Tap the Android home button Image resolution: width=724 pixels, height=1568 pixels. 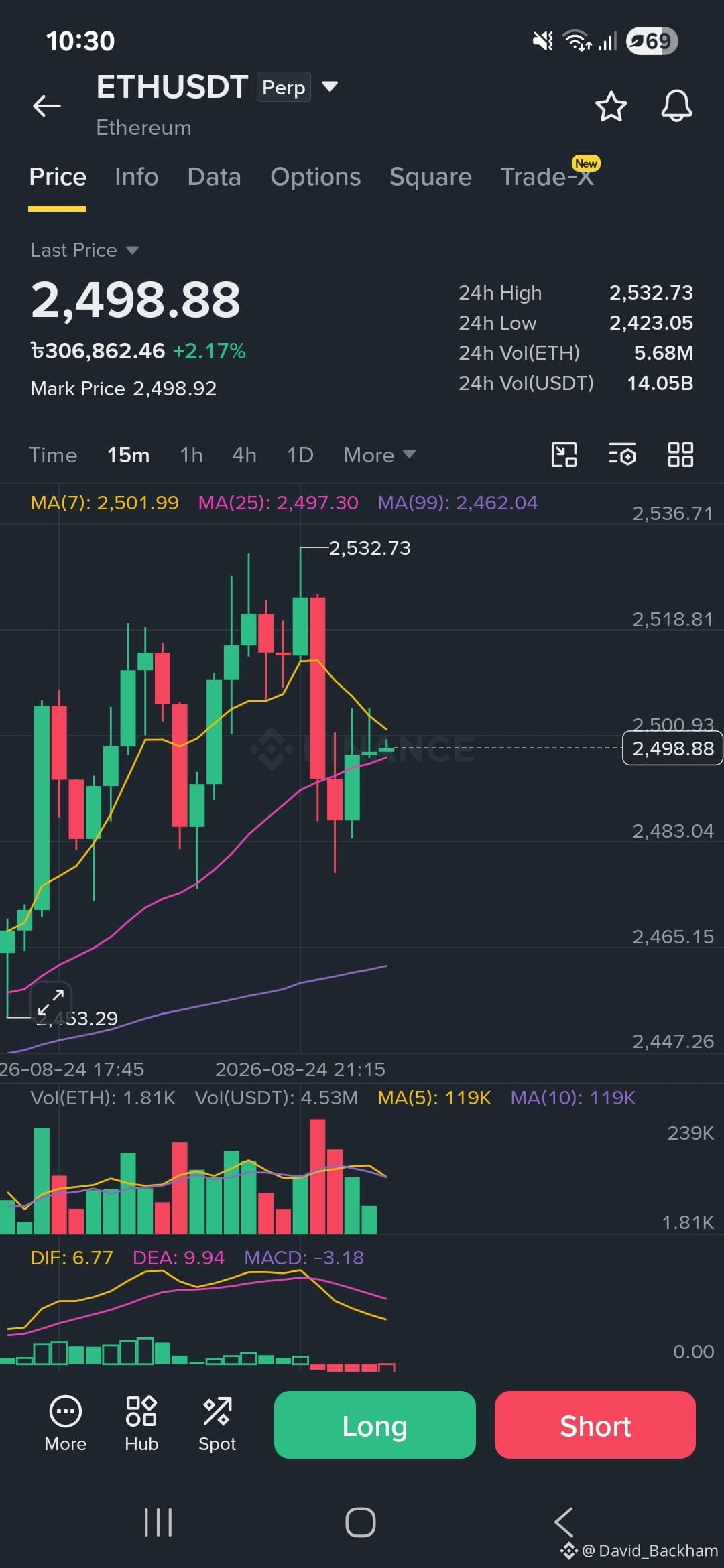[x=361, y=1522]
